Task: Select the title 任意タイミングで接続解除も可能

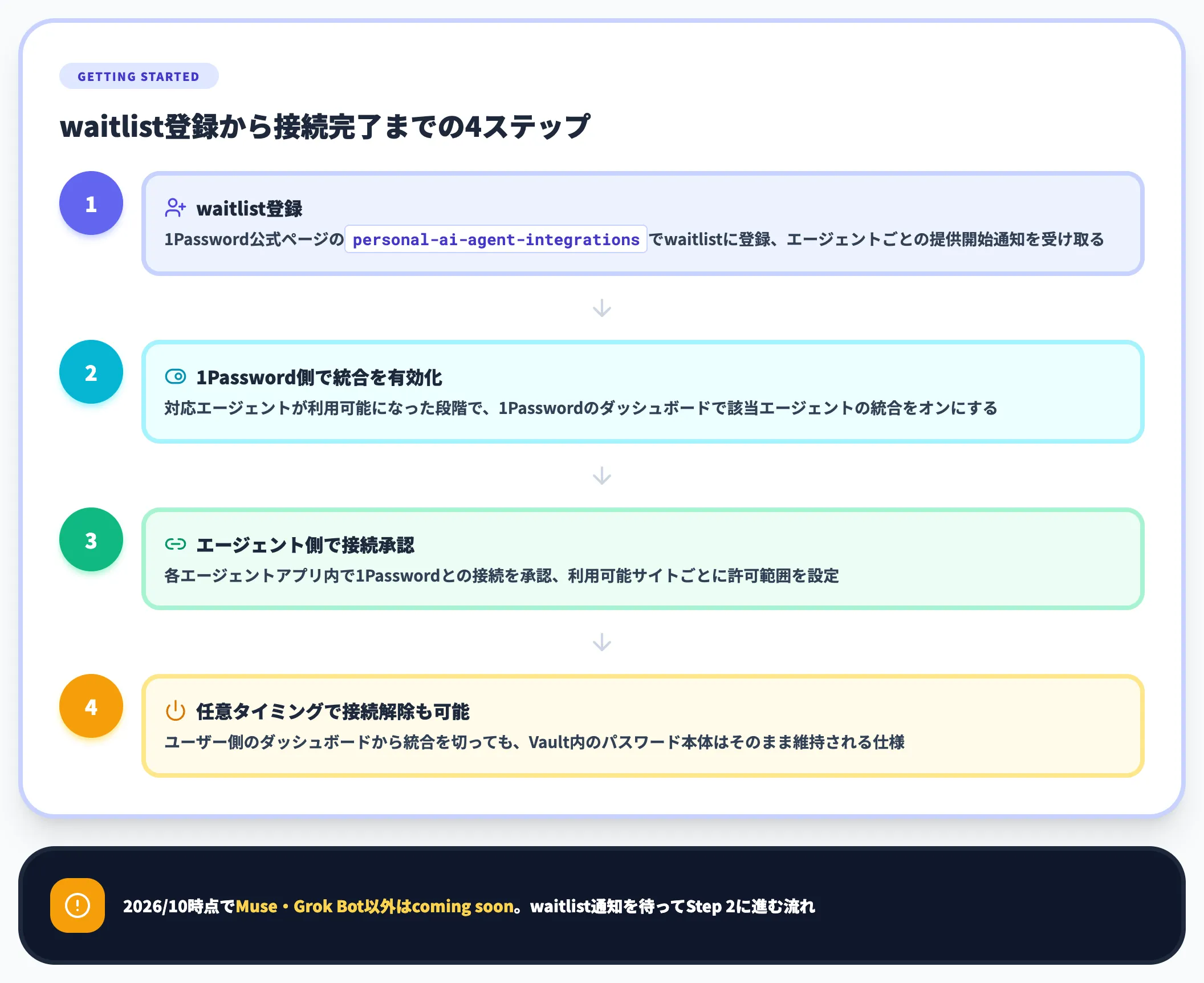Action: [x=333, y=712]
